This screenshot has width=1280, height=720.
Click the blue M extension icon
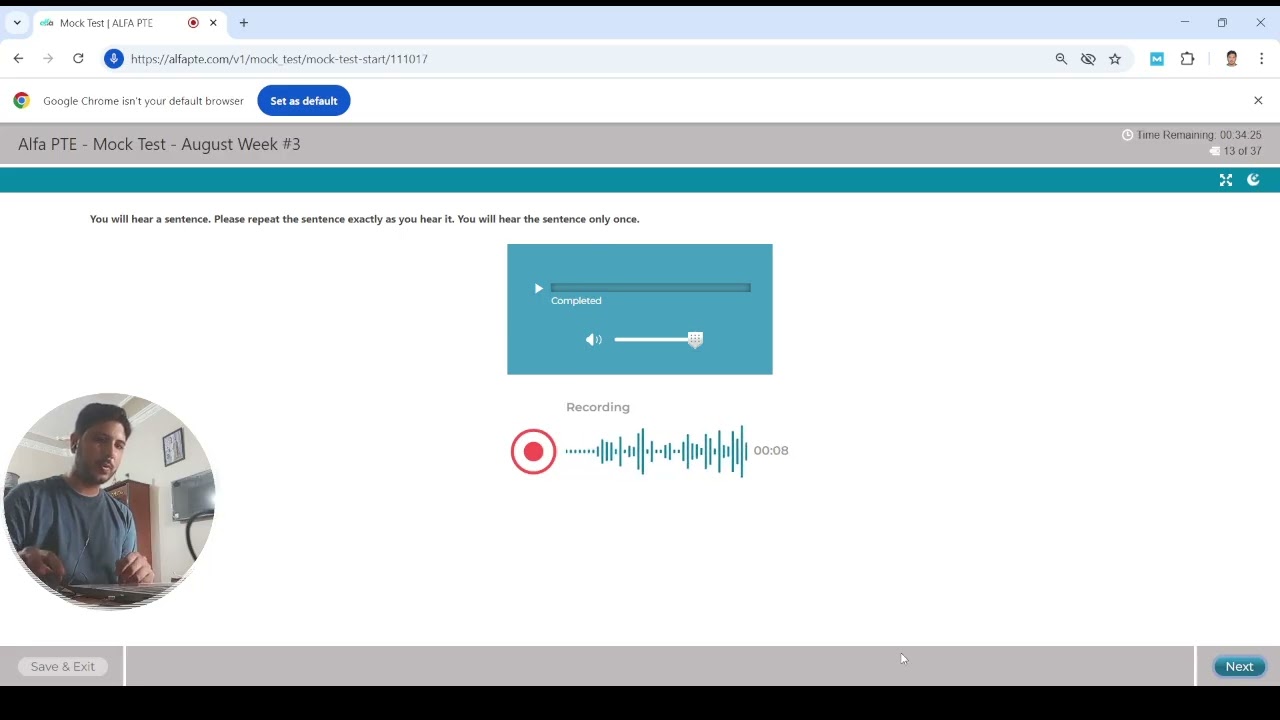point(1157,59)
